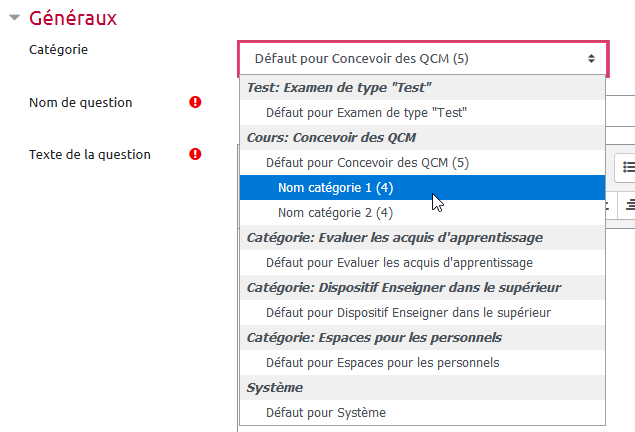
Task: Pick 'Défaut pour Système' option
Action: coord(325,412)
